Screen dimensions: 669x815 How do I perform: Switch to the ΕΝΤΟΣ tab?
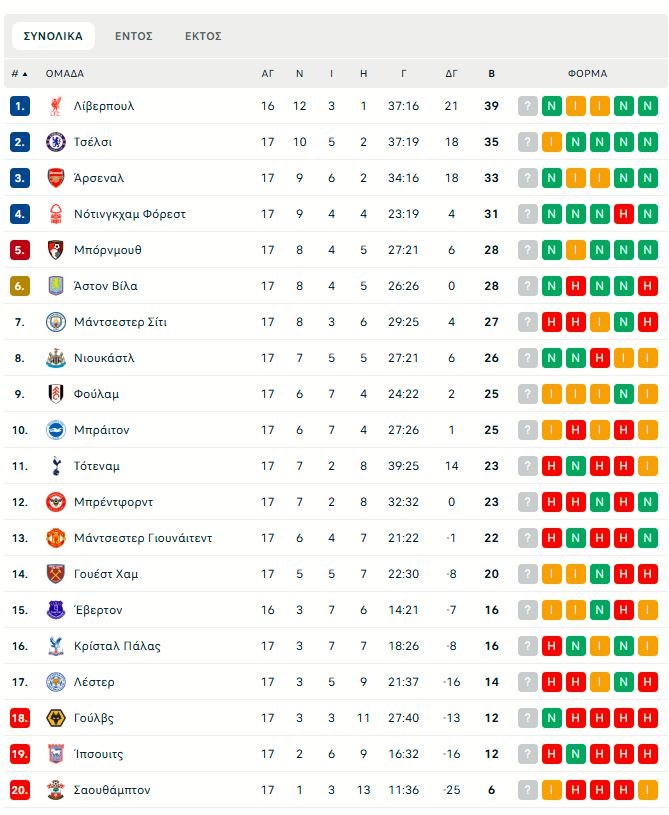(x=133, y=36)
